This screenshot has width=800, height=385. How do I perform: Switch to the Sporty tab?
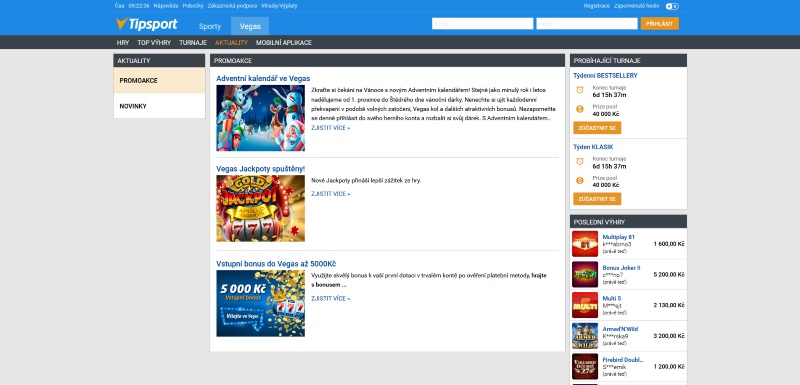(210, 27)
